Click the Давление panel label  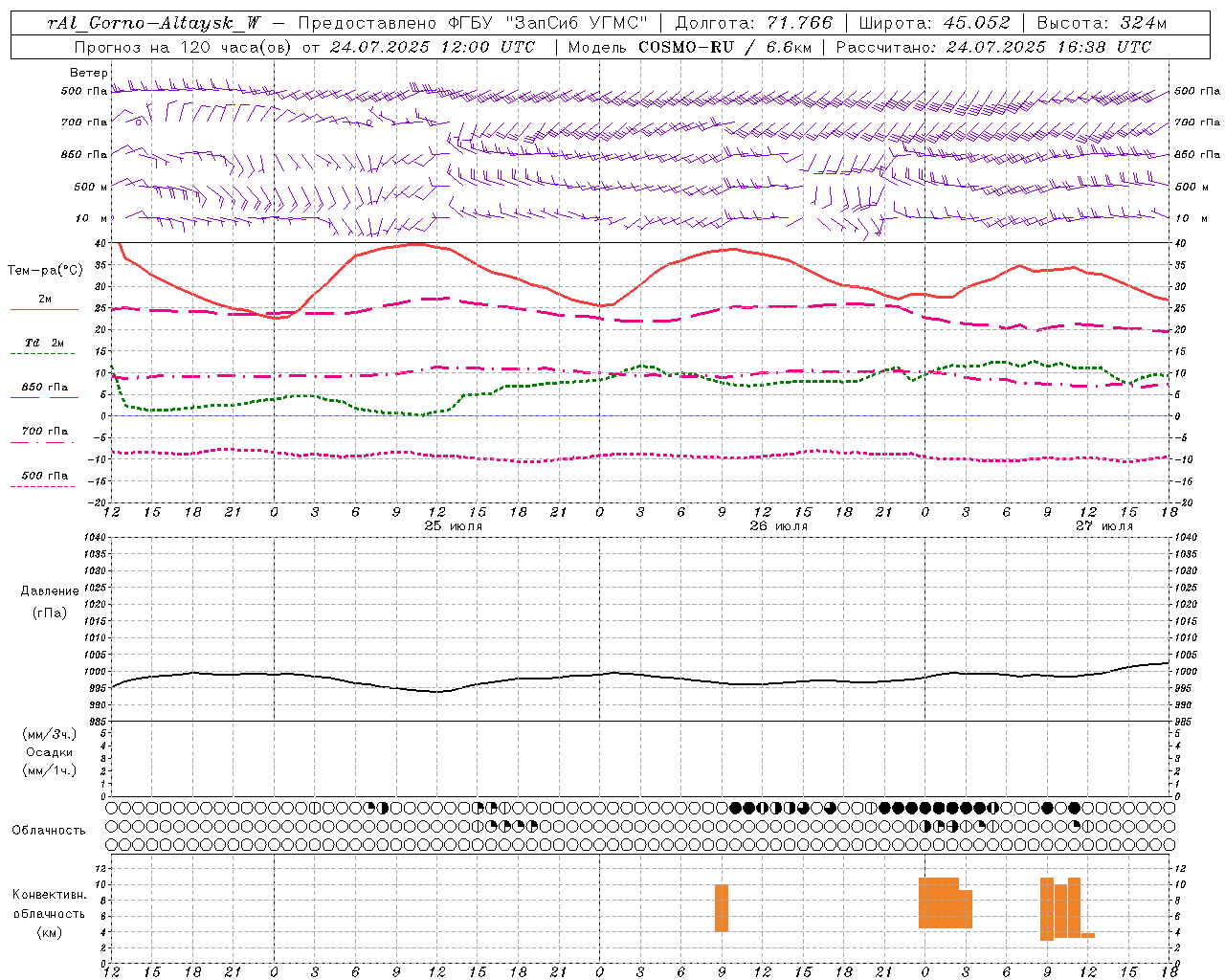(x=50, y=591)
